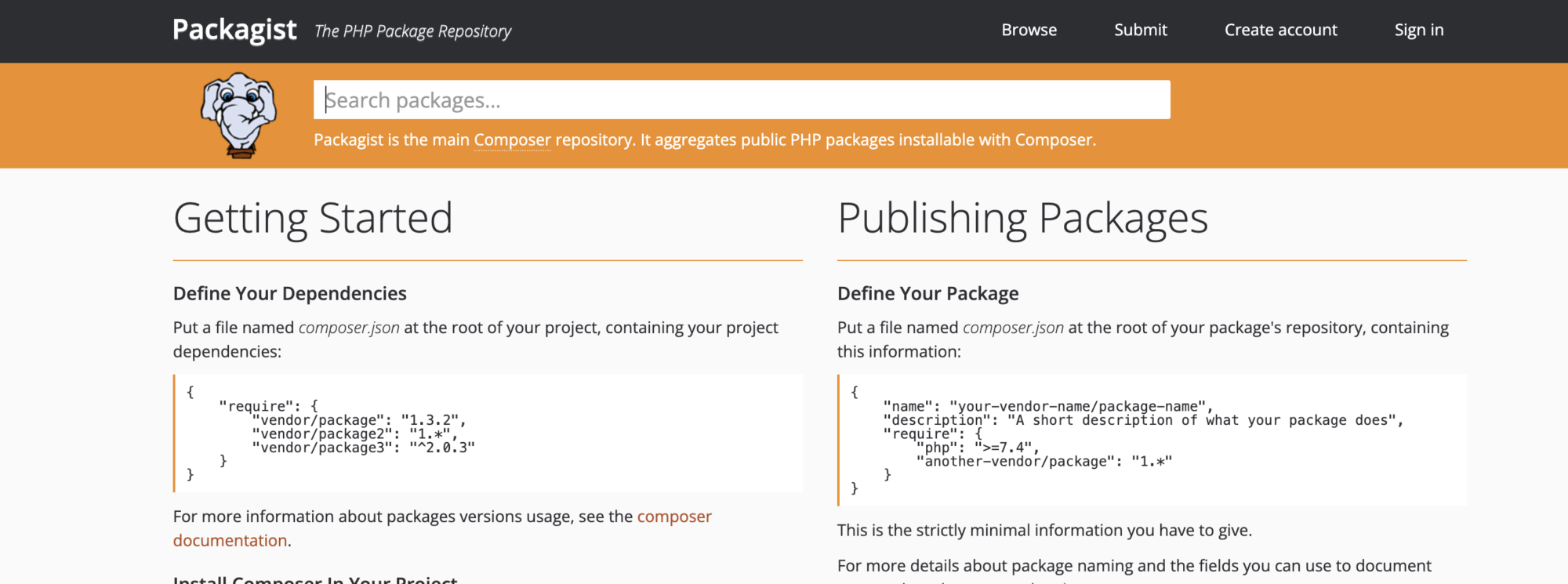Click the composer.json text under Define Your Package
1568x584 pixels.
tap(1013, 328)
